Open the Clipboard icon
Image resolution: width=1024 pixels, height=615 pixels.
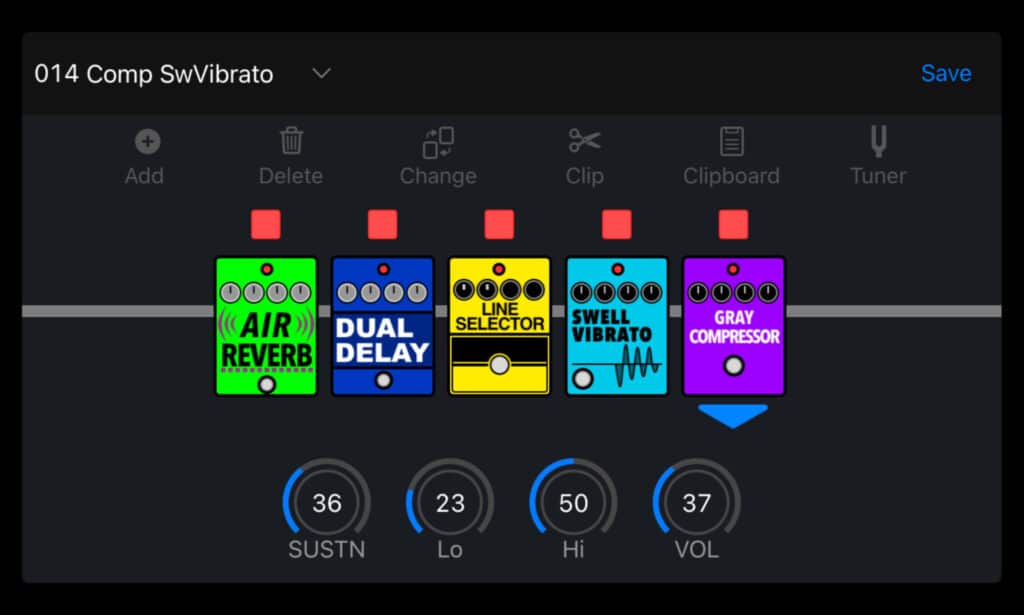(x=731, y=141)
